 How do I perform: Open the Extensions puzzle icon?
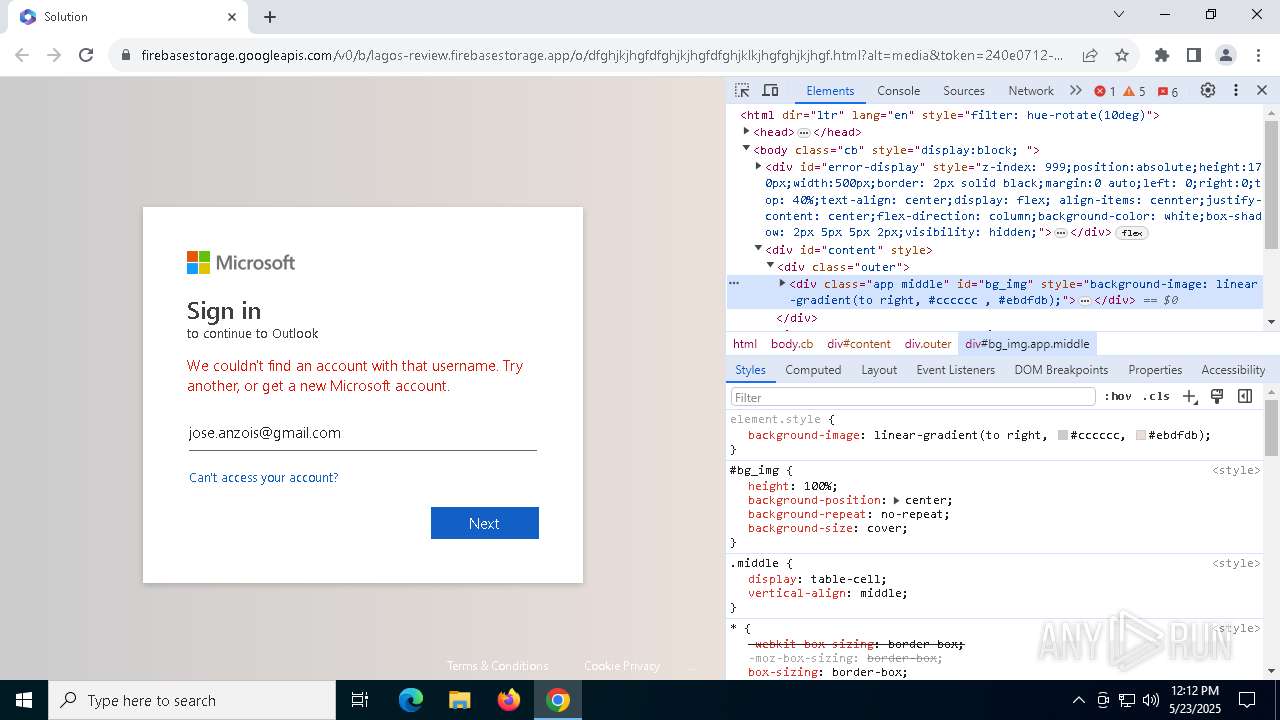coord(1162,55)
